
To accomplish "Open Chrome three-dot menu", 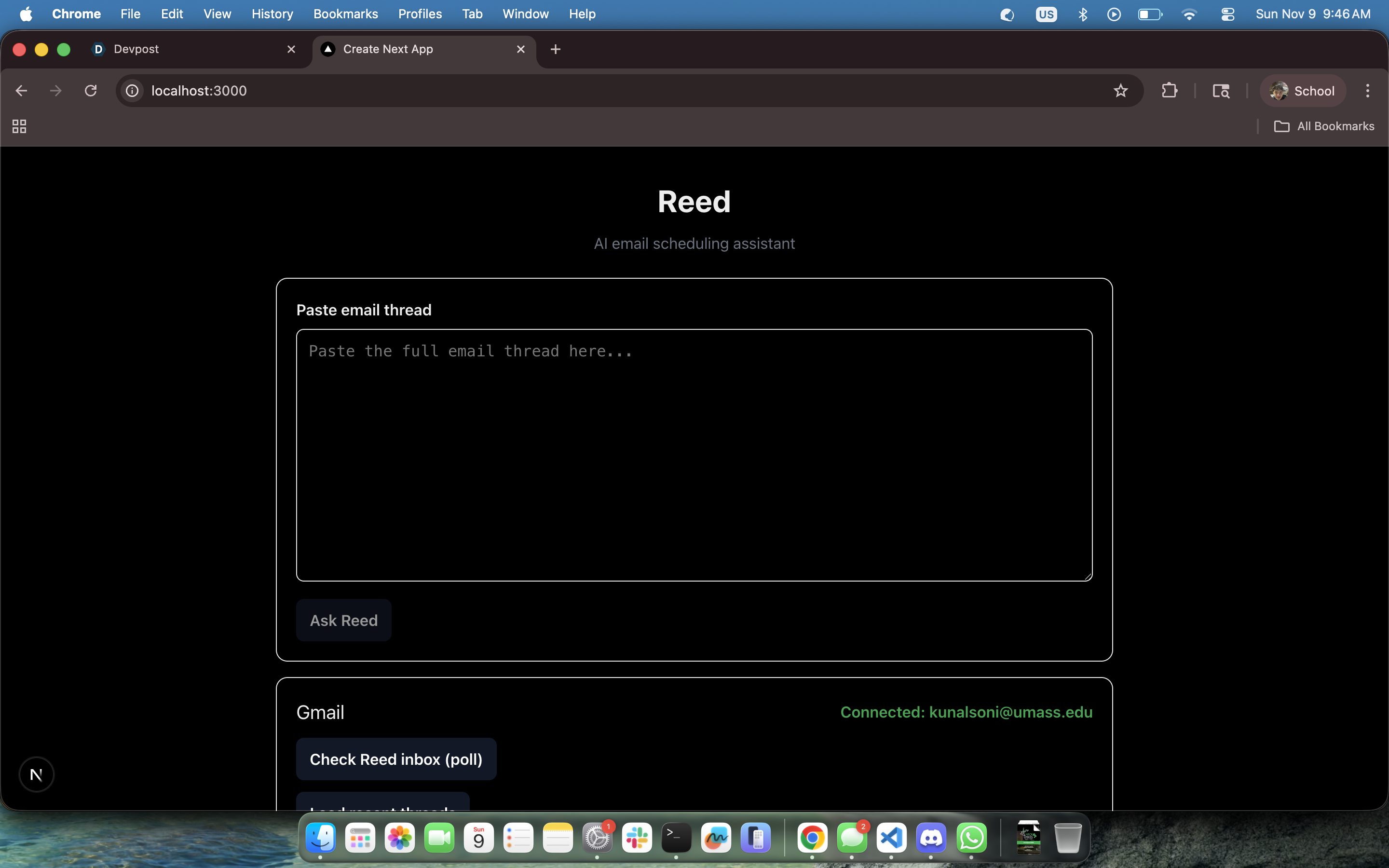I will click(1367, 91).
